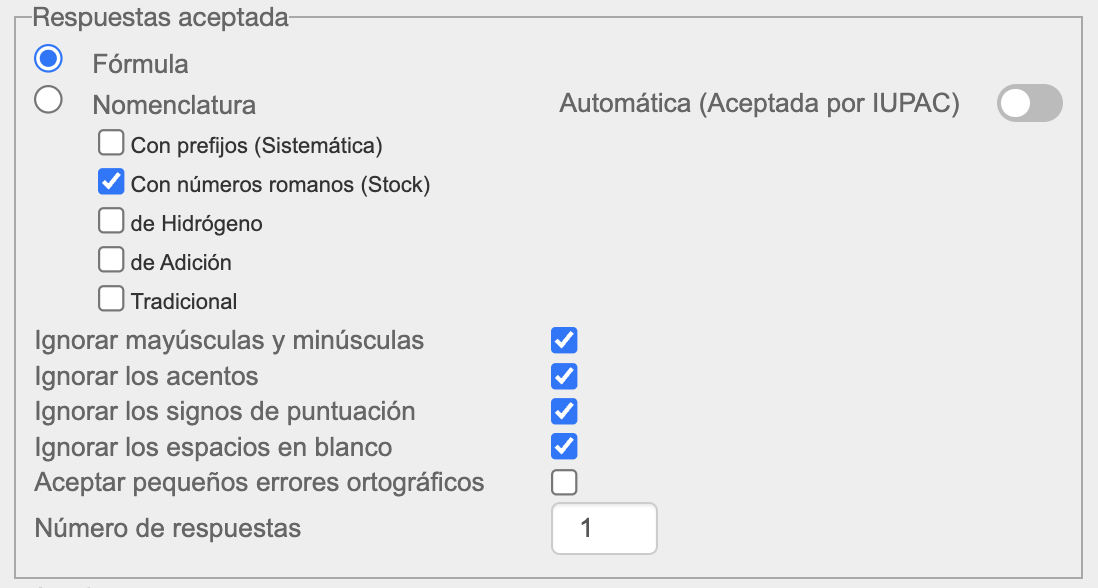Enable the de Adición checkbox
The image size is (1098, 588).
(x=111, y=261)
